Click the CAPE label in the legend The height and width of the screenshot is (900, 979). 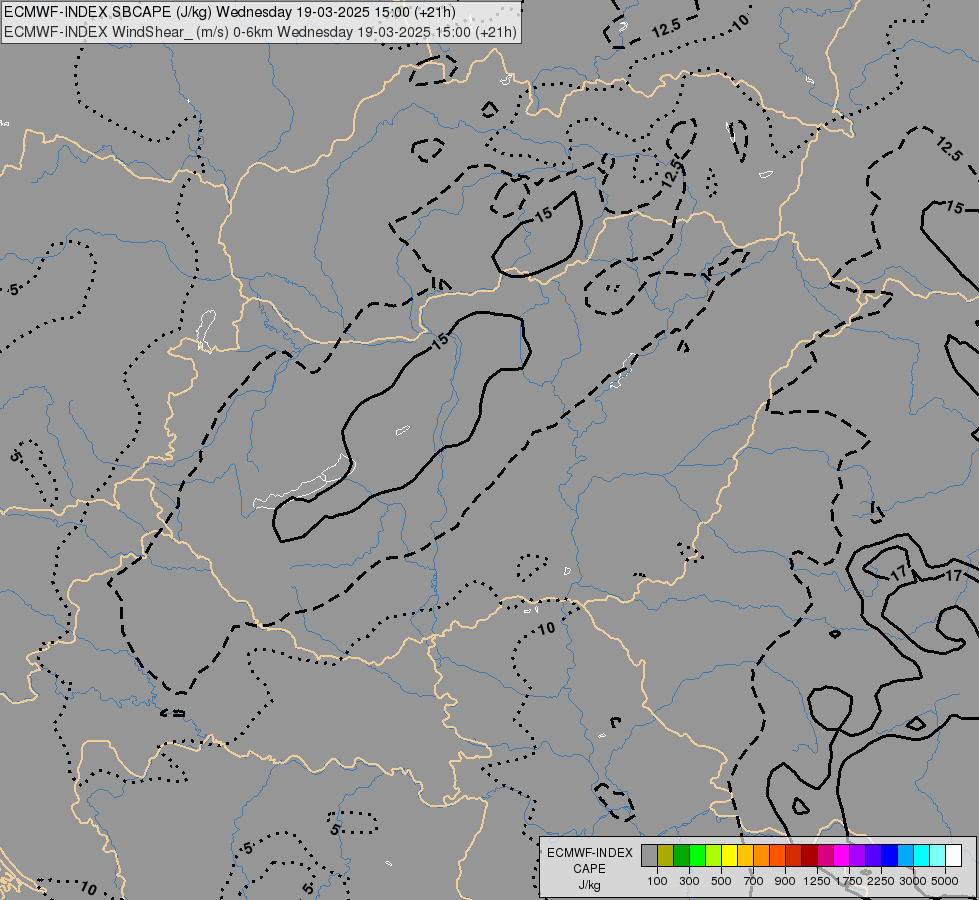coord(589,869)
